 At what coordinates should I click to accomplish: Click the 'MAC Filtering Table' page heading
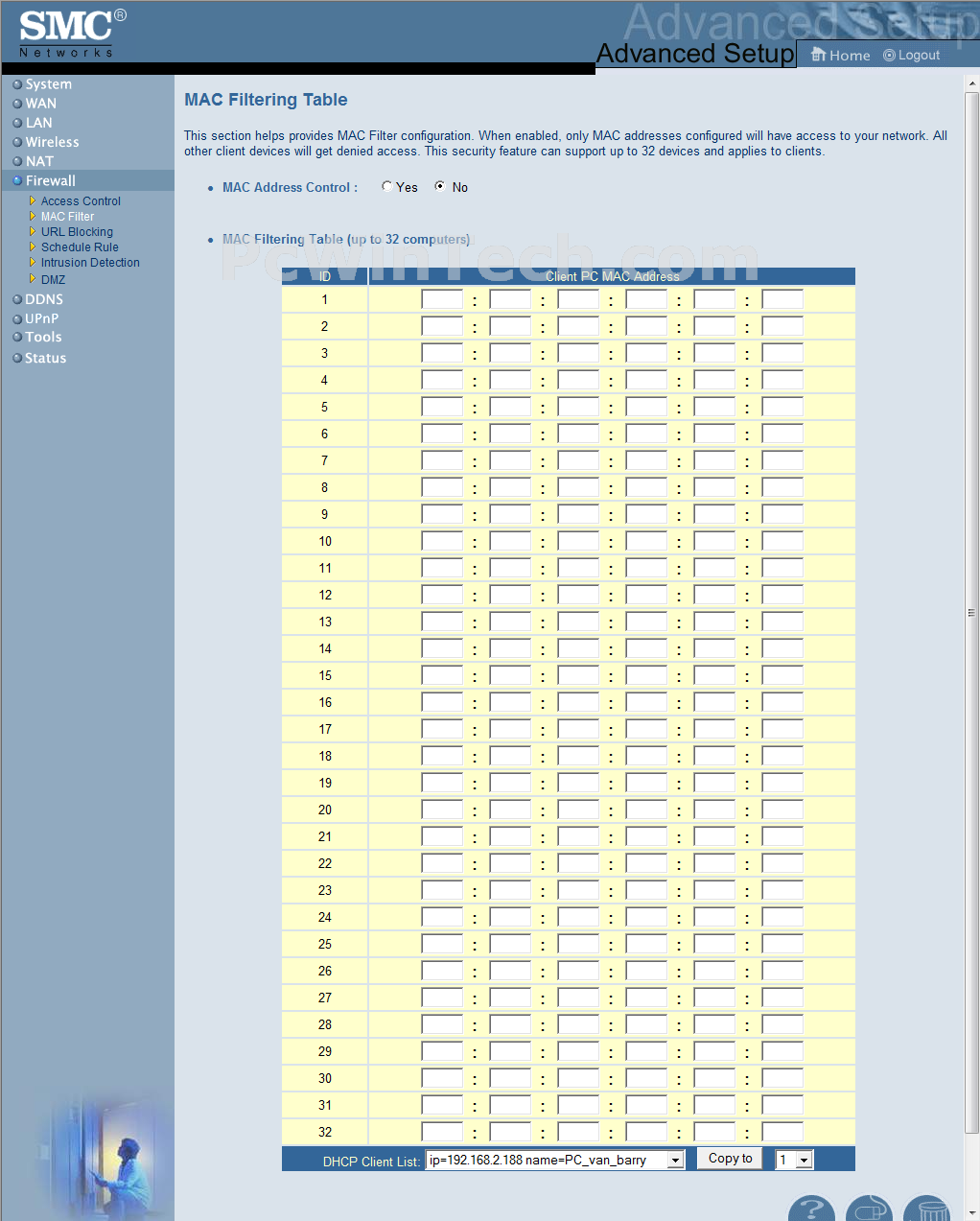pos(266,100)
